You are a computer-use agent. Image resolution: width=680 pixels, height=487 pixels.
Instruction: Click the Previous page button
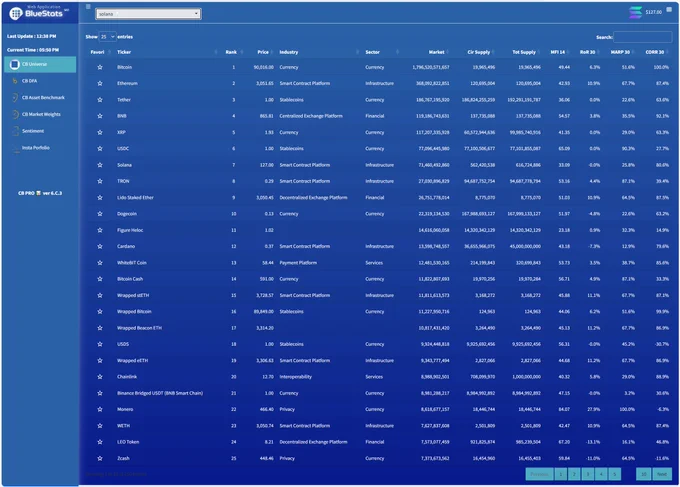pos(539,474)
